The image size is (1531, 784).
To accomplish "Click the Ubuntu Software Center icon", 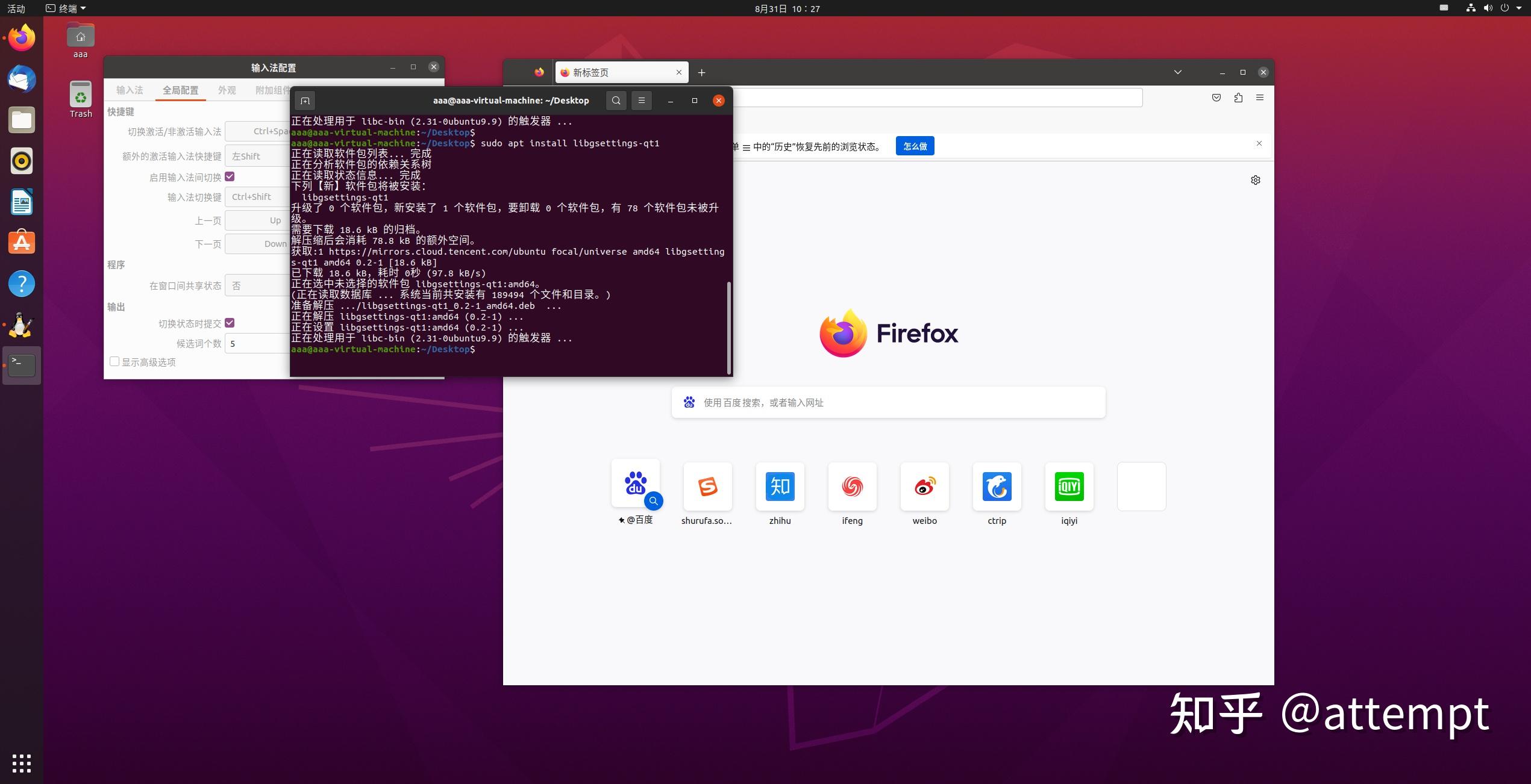I will coord(22,243).
